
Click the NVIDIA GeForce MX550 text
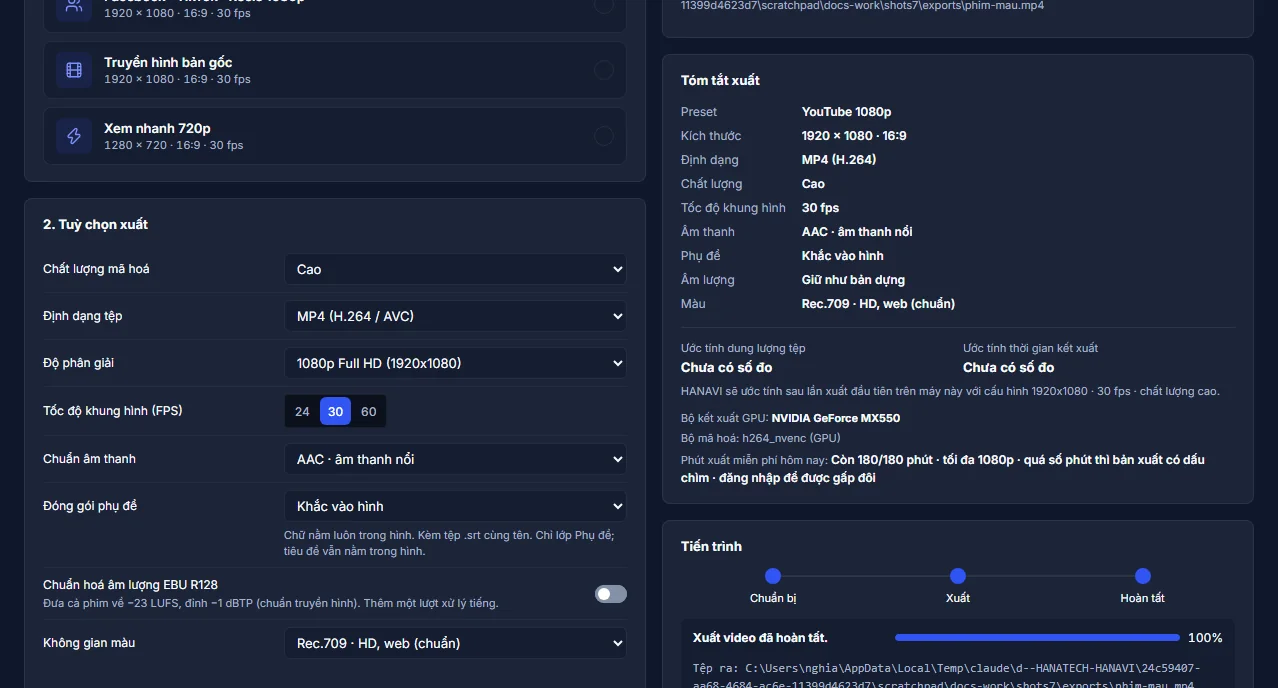[836, 418]
